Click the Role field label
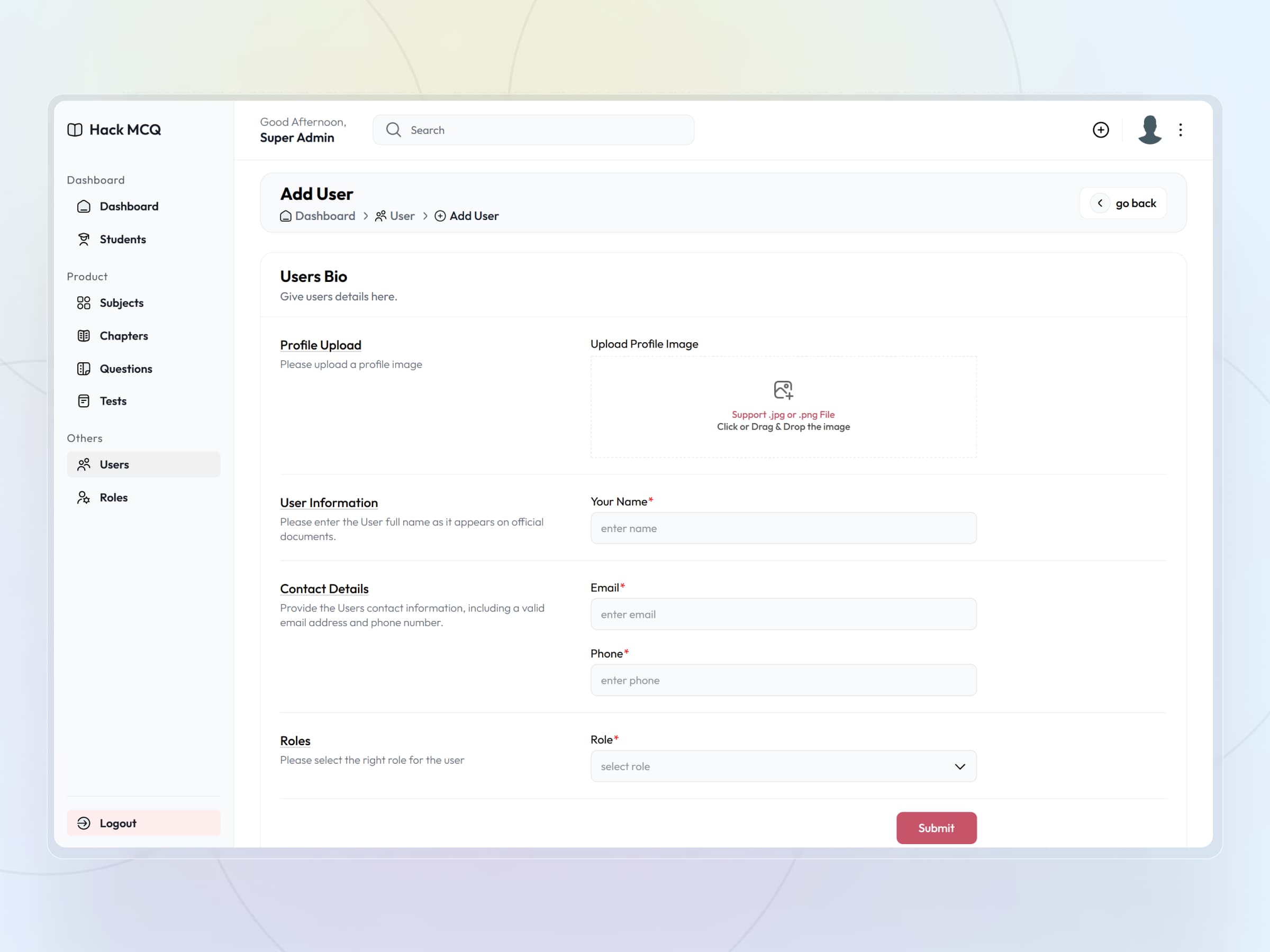Viewport: 1270px width, 952px height. [604, 740]
